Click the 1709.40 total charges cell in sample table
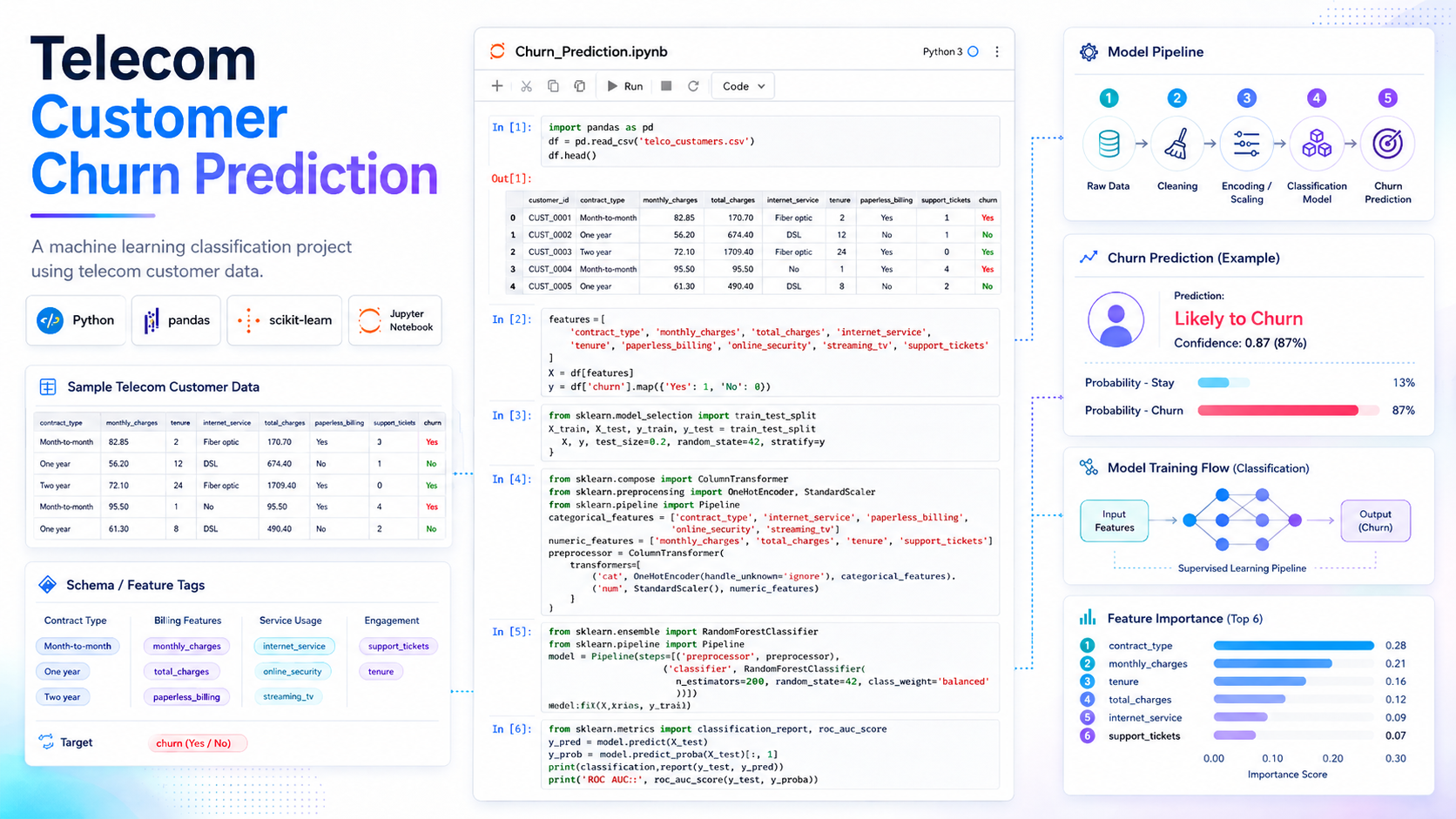The width and height of the screenshot is (1456, 819). point(281,486)
